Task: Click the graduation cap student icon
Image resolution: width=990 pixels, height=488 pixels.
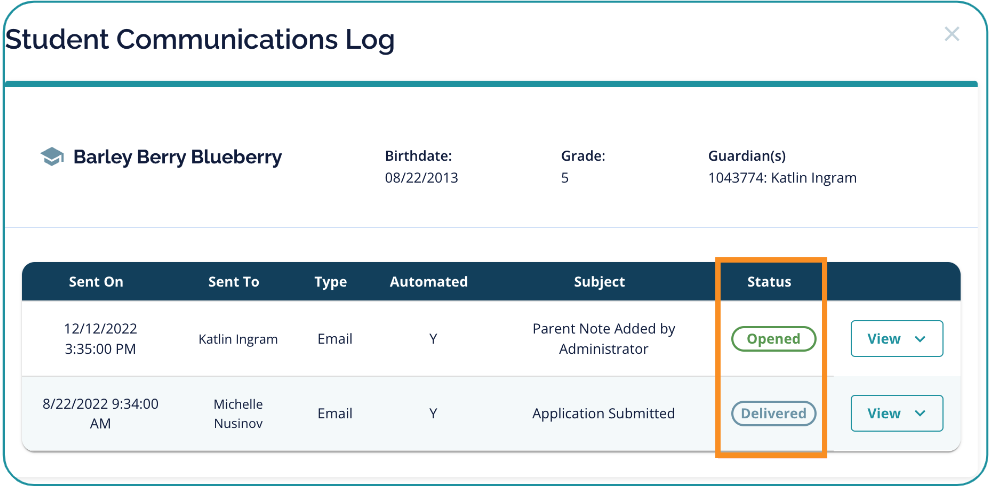Action: (52, 157)
